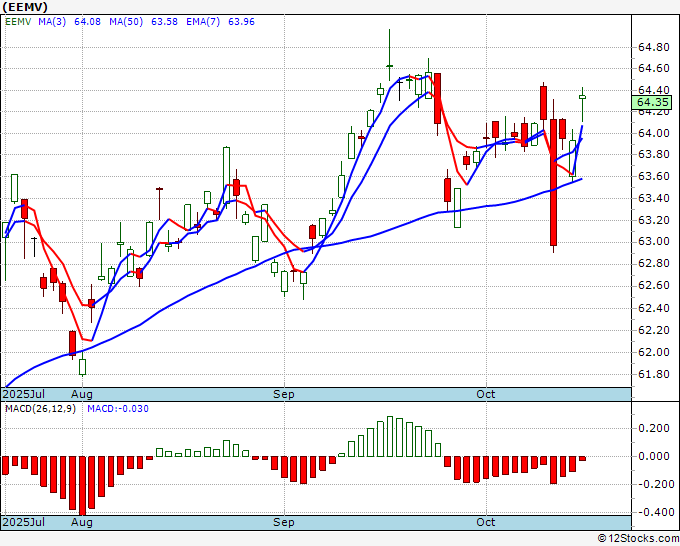This screenshot has width=680, height=546.
Task: Click the current price tag 64.35
Action: pos(651,102)
